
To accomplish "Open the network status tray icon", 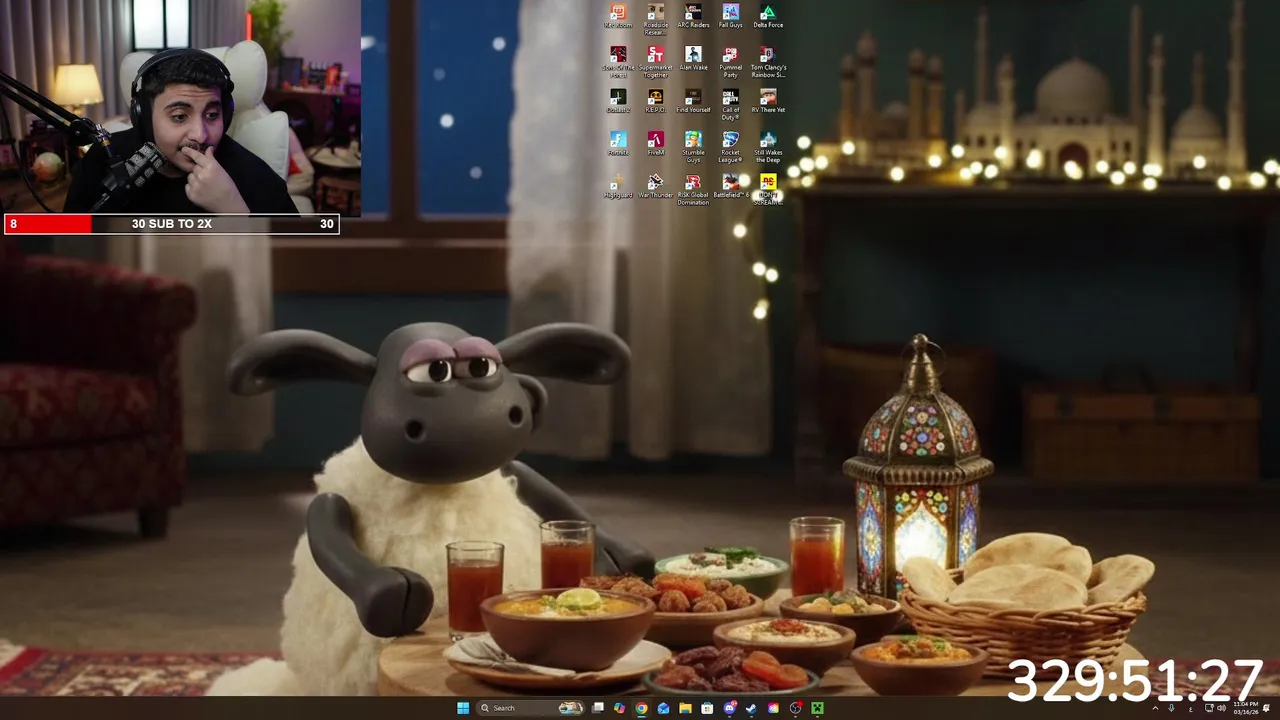I will pos(1209,708).
